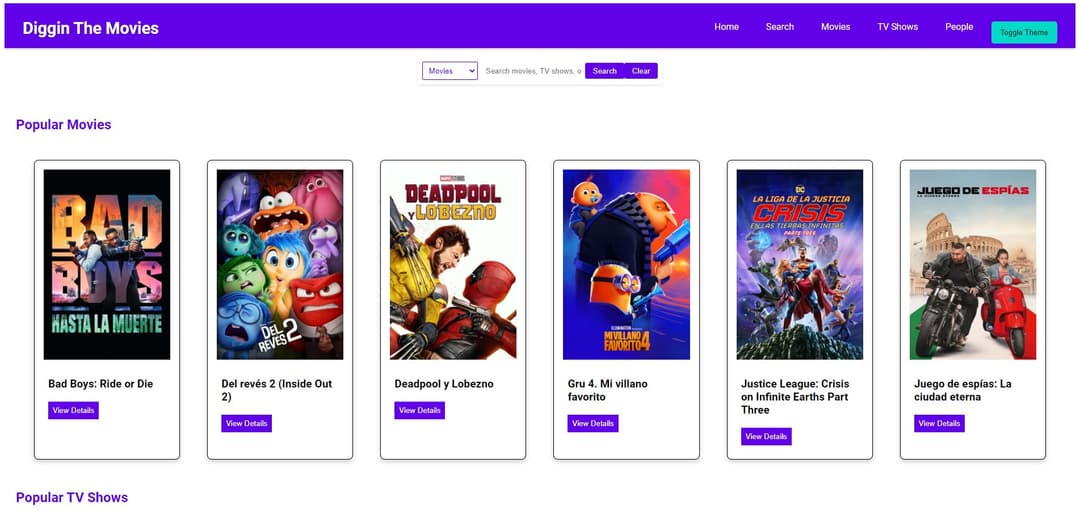This screenshot has height=515, width=1080.
Task: Click the title text Deadpool y Lobezno
Action: click(444, 384)
